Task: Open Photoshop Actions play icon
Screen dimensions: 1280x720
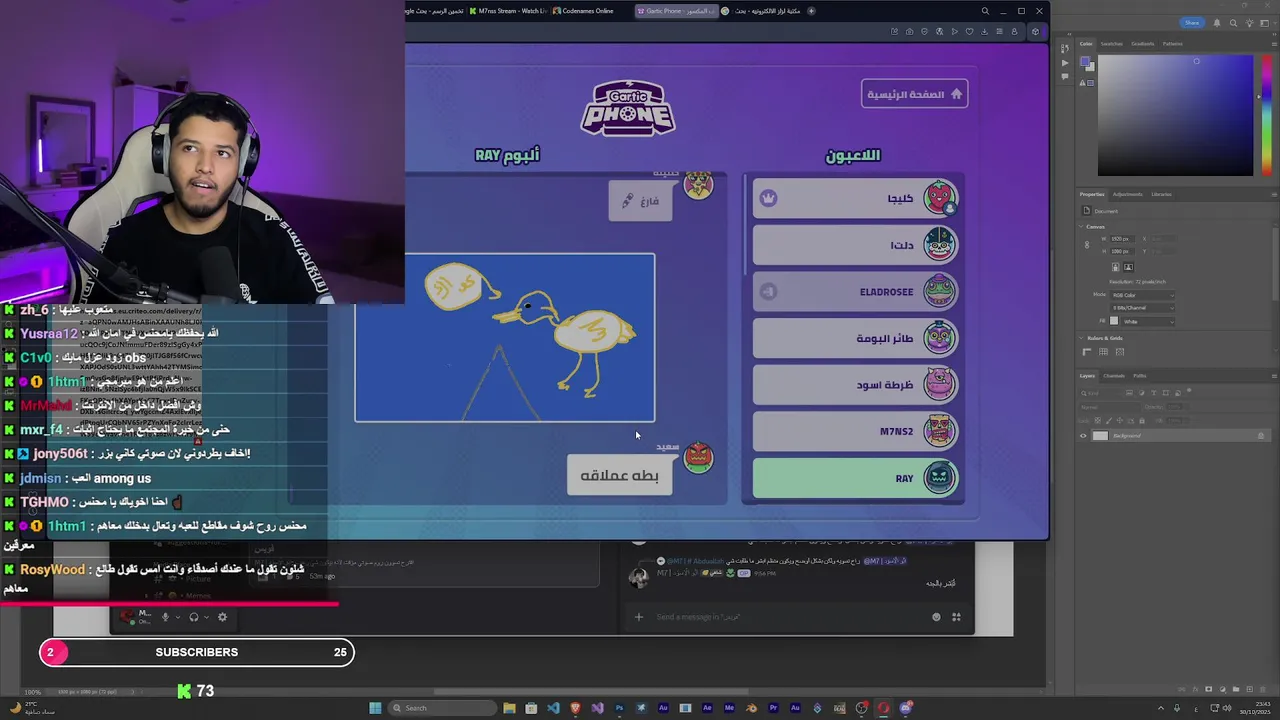Action: point(1065,63)
